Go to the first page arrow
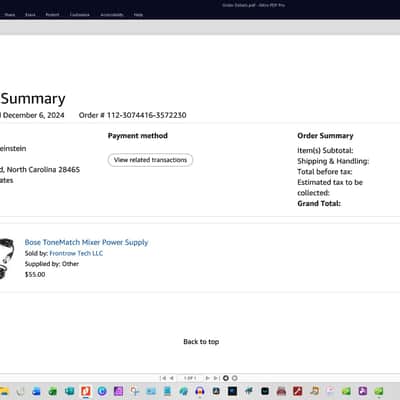Image resolution: width=400 pixels, height=400 pixels. [163, 378]
